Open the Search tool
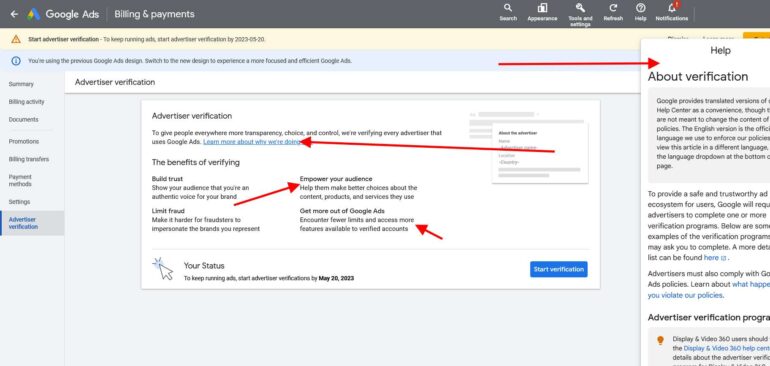The height and width of the screenshot is (366, 770). 508,13
